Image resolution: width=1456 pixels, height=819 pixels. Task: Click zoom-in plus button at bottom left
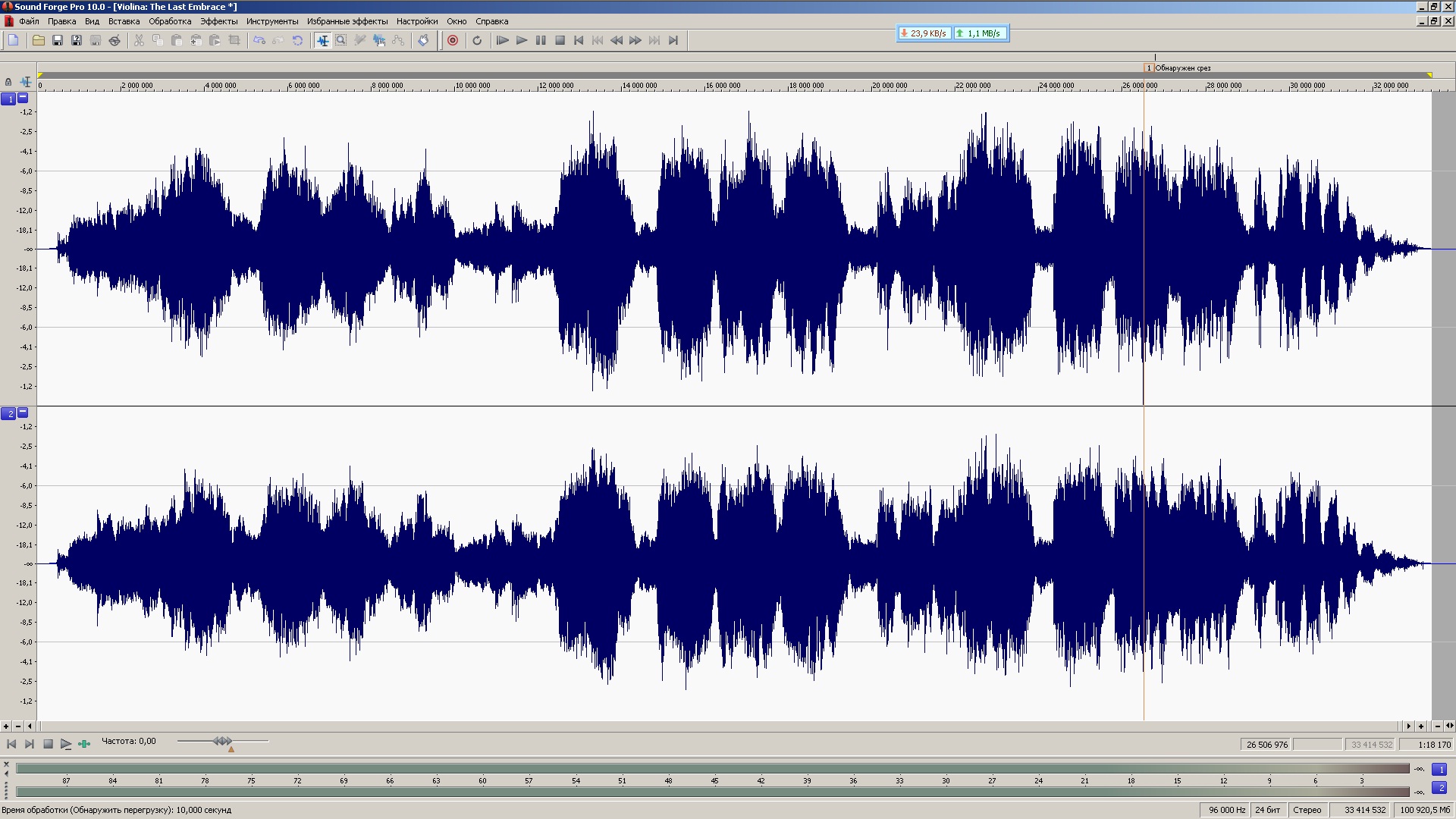coord(6,726)
